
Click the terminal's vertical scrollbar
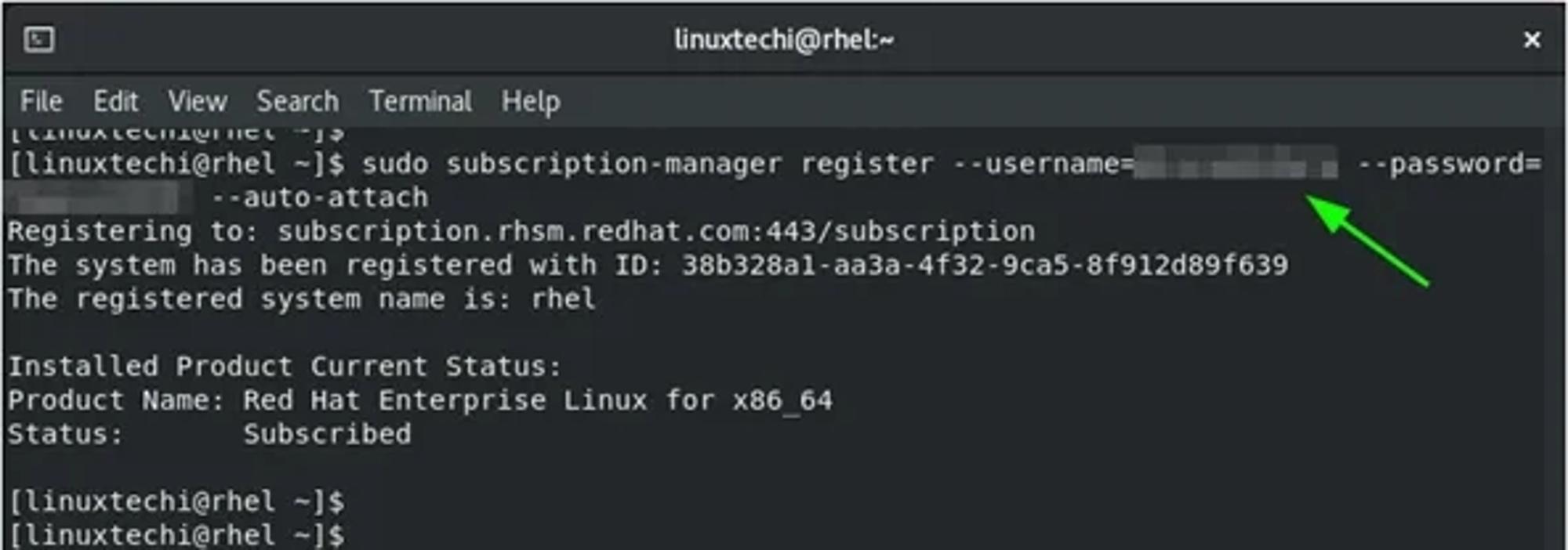point(1554,337)
